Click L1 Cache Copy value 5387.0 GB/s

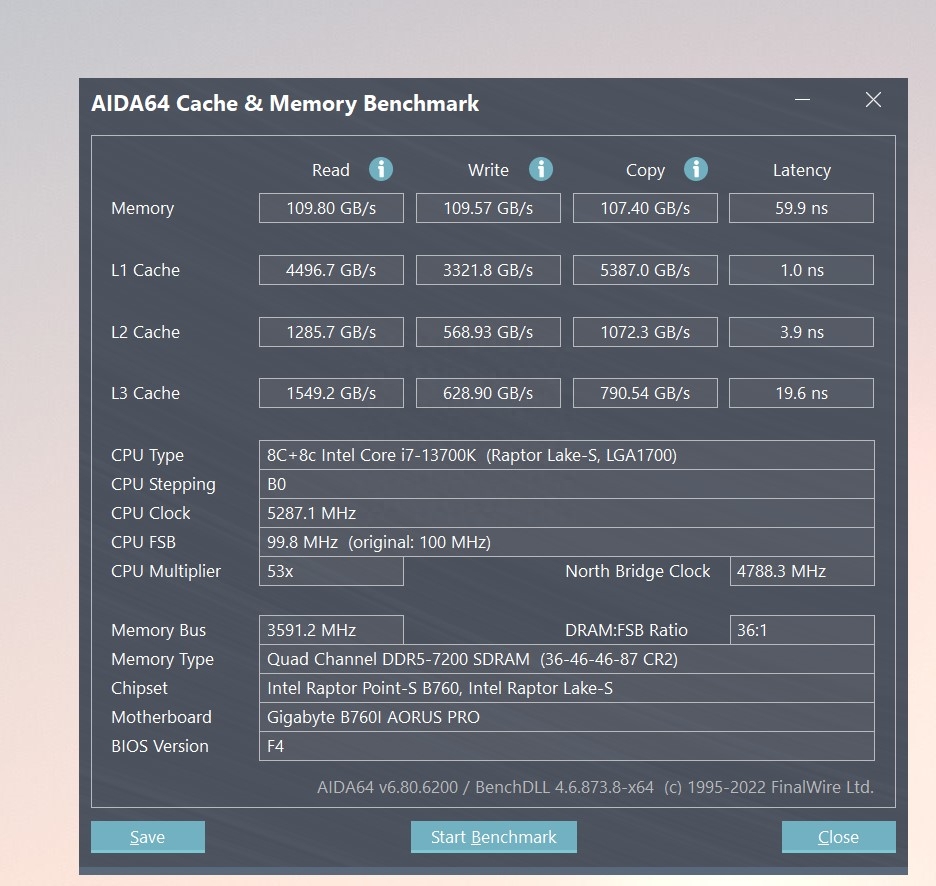click(x=645, y=270)
